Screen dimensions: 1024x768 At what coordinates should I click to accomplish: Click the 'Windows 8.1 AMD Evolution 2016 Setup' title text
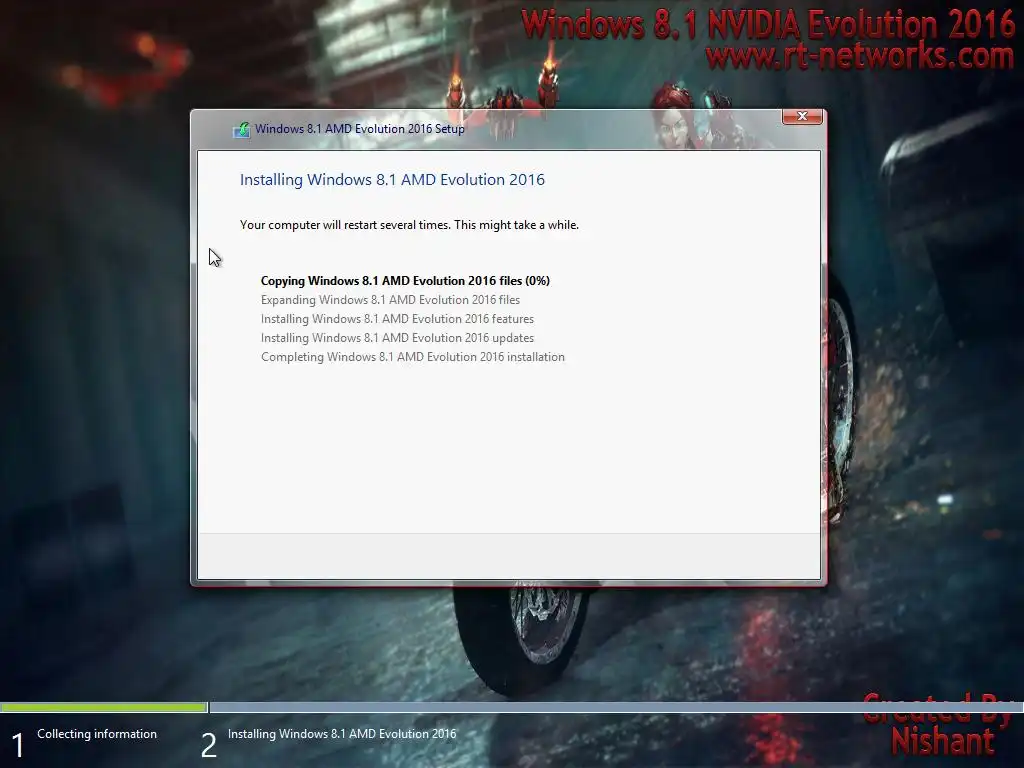tap(360, 129)
